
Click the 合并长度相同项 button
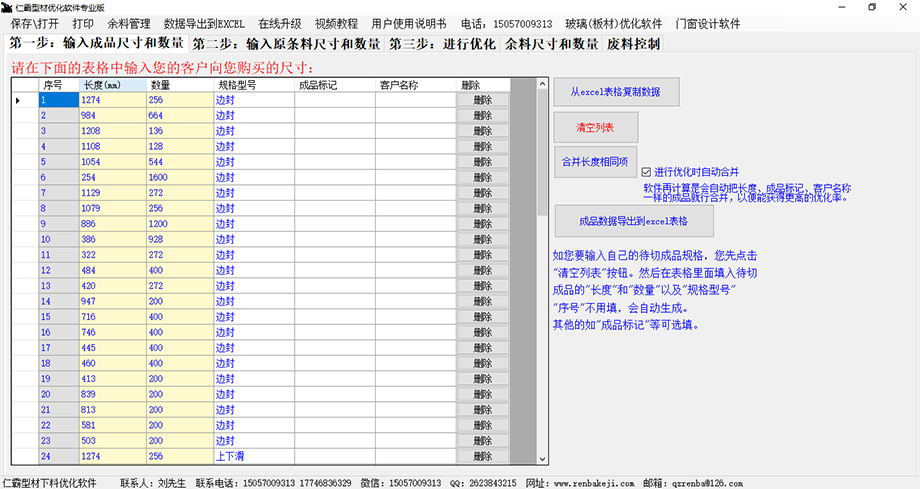(594, 162)
